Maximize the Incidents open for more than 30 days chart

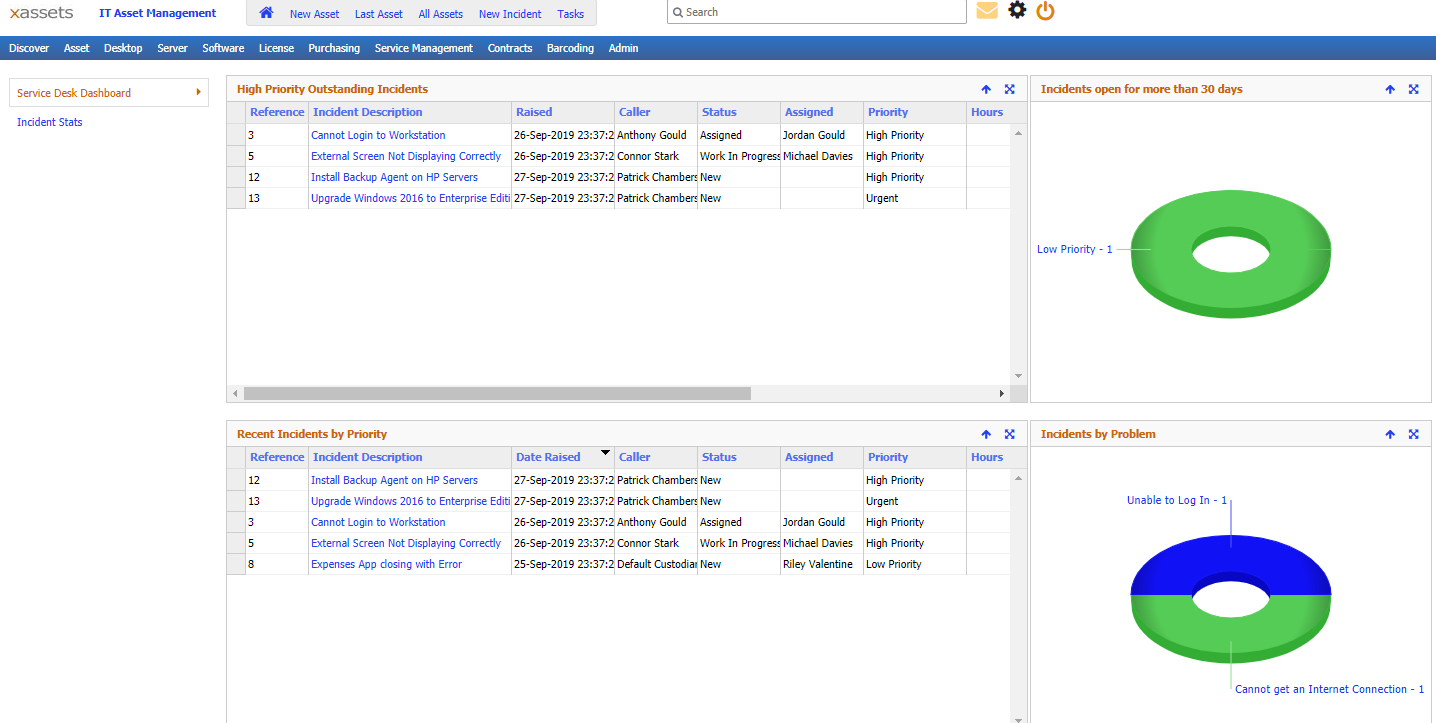(x=1413, y=88)
